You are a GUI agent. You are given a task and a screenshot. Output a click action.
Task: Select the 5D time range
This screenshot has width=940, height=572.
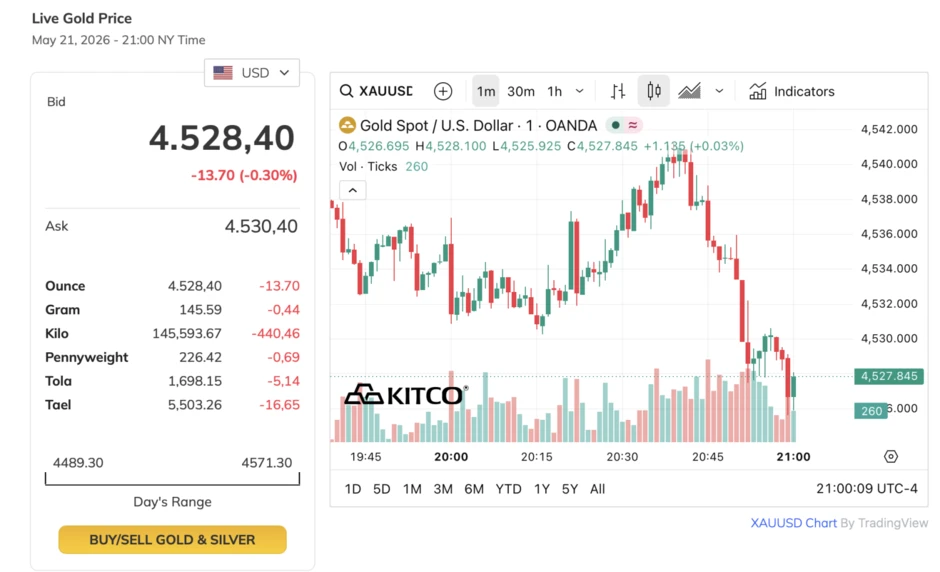pos(381,489)
